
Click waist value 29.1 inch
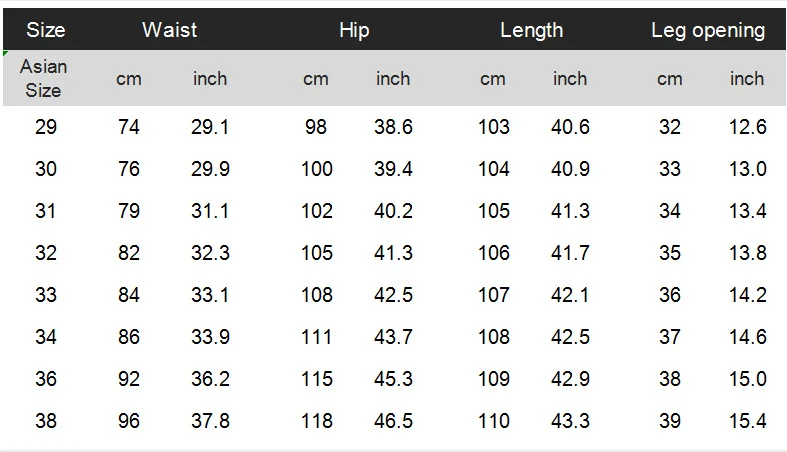tap(210, 127)
